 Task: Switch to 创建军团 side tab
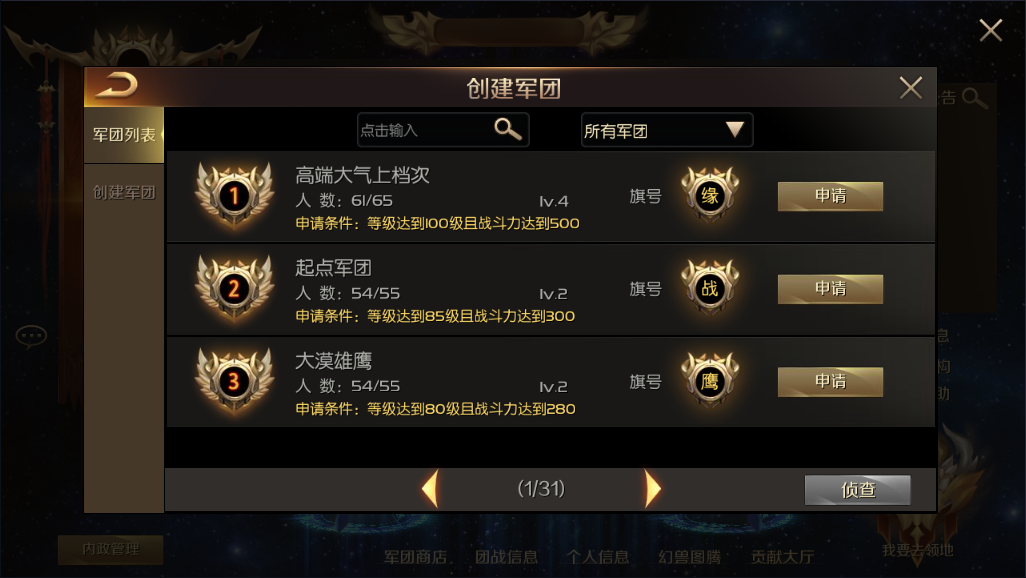pos(124,192)
